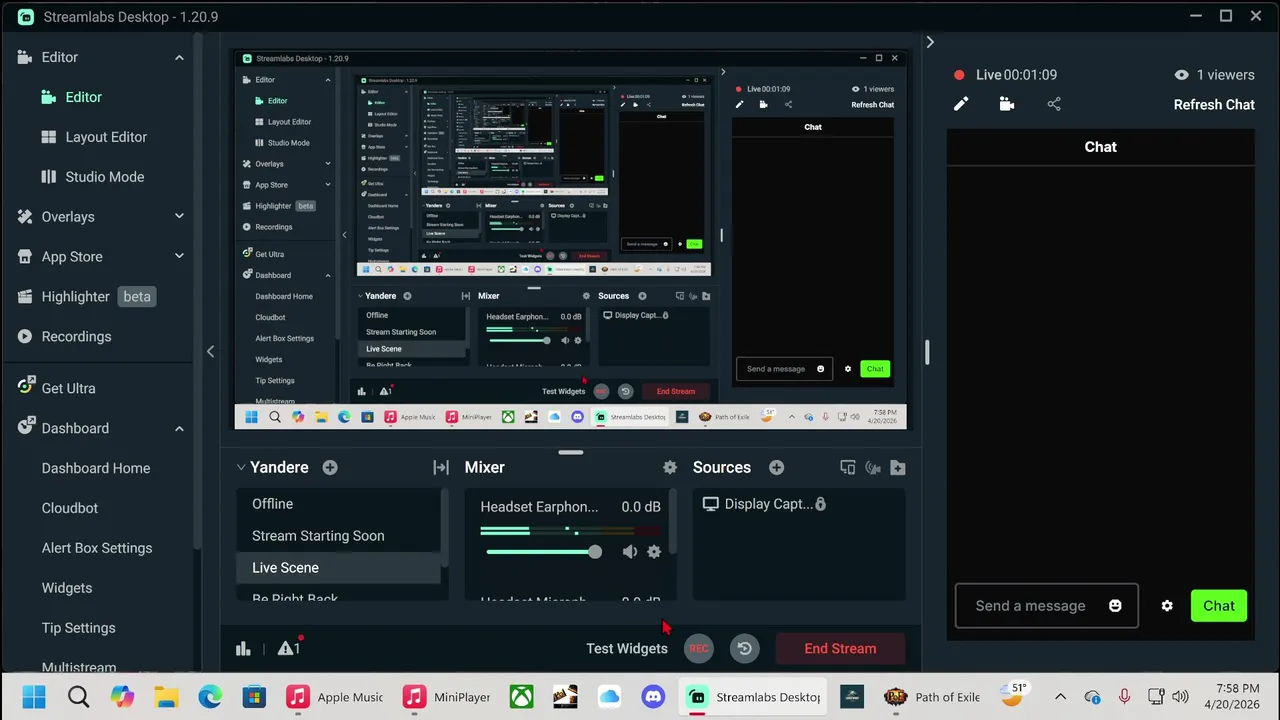Open Mixer advanced audio settings gear

coord(670,467)
